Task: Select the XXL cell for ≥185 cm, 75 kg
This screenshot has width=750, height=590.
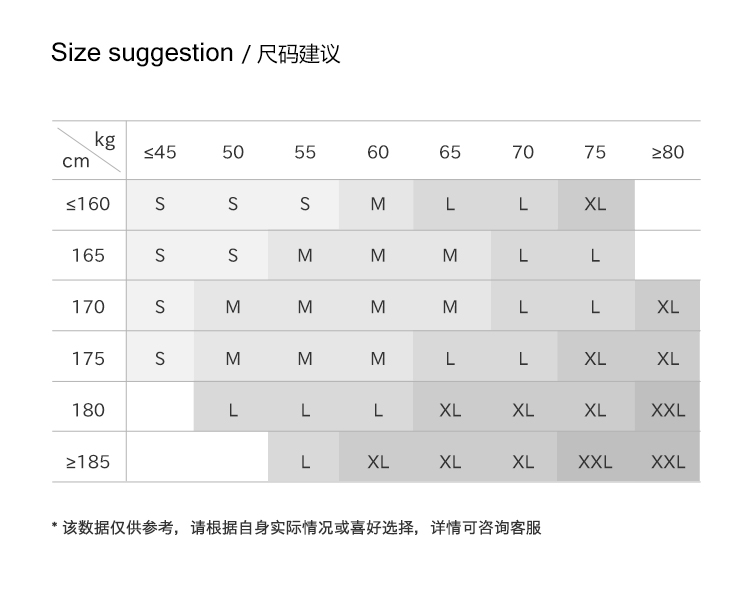Action: [x=595, y=462]
